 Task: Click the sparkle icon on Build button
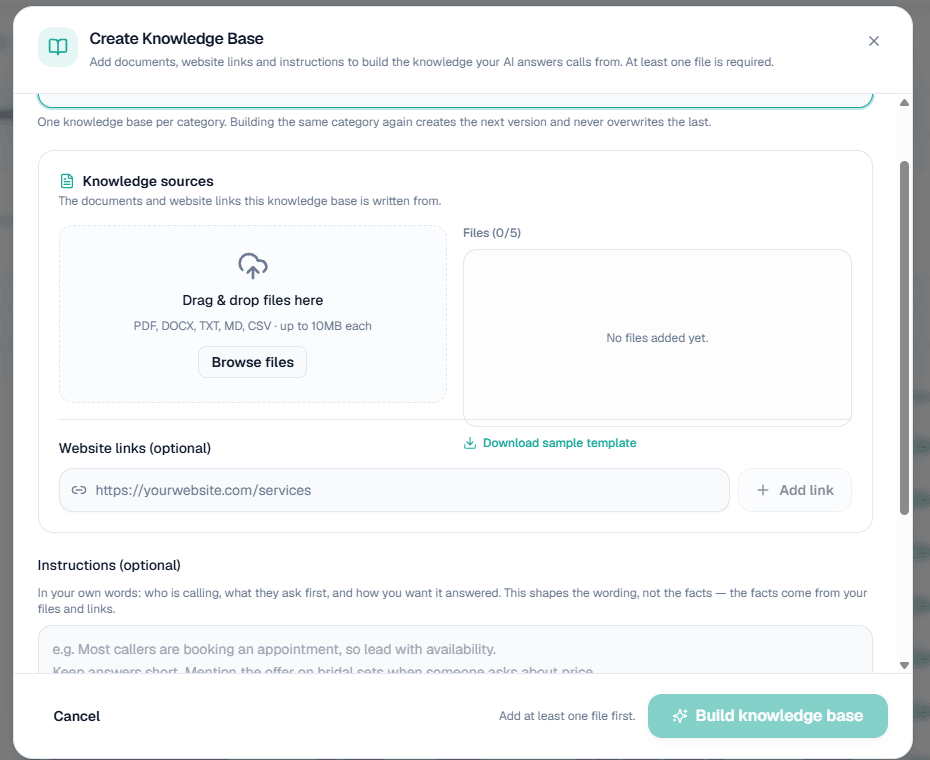pos(680,716)
